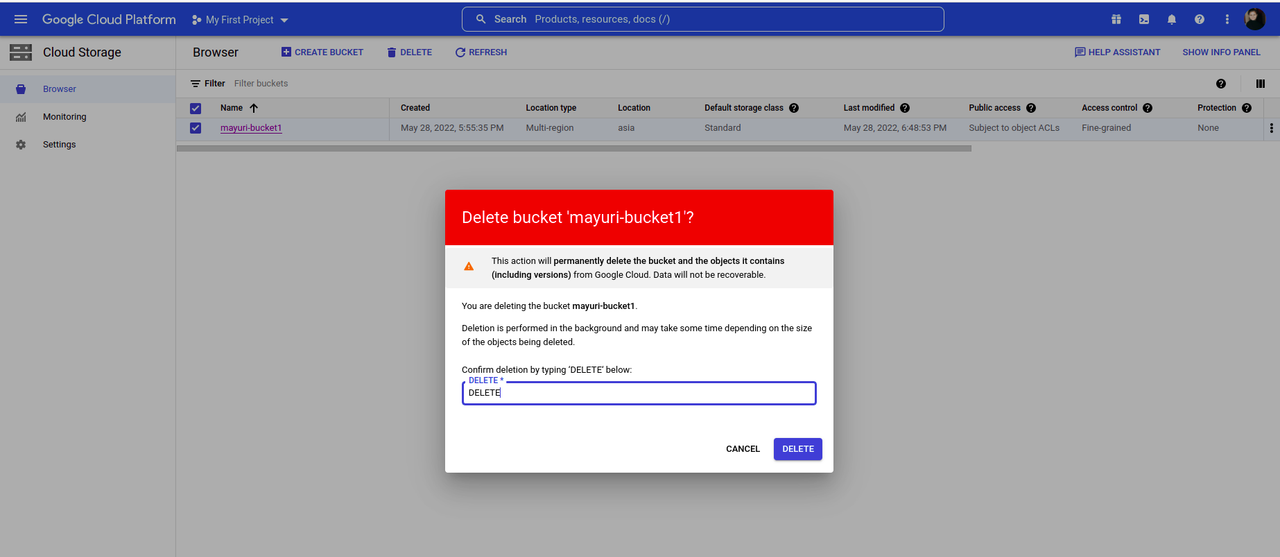
Task: Toggle the mayuri-bucket1 row checkbox
Action: (x=195, y=128)
